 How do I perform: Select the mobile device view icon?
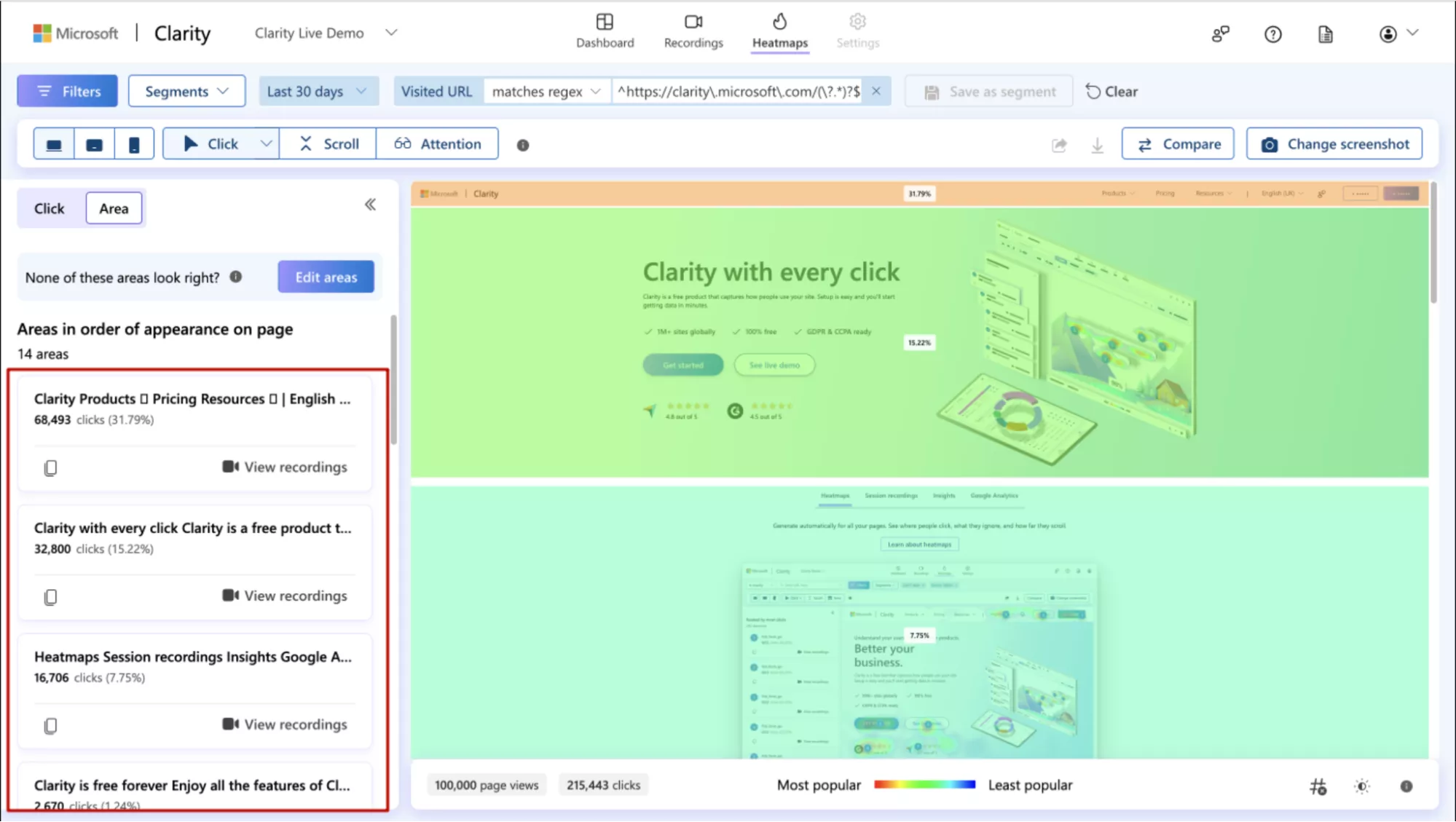pyautogui.click(x=134, y=144)
